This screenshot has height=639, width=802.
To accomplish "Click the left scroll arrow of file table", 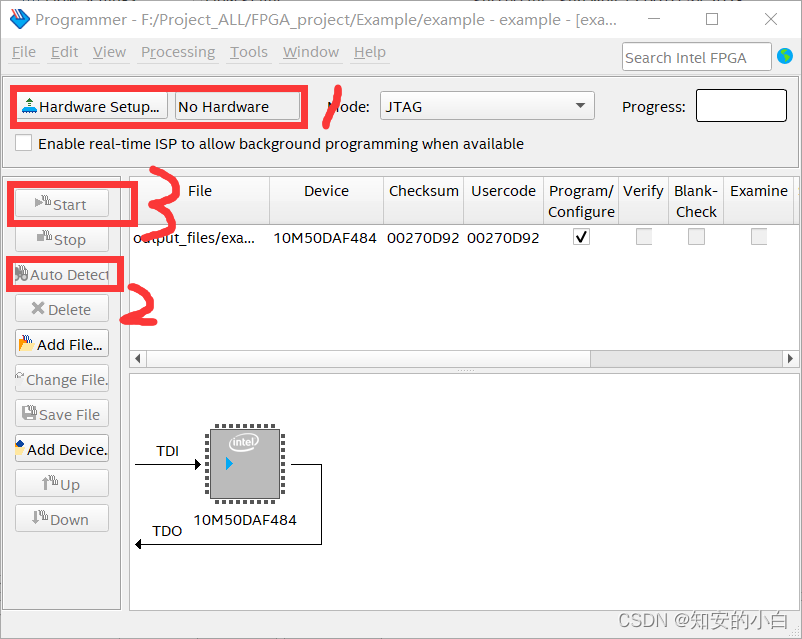I will (138, 359).
